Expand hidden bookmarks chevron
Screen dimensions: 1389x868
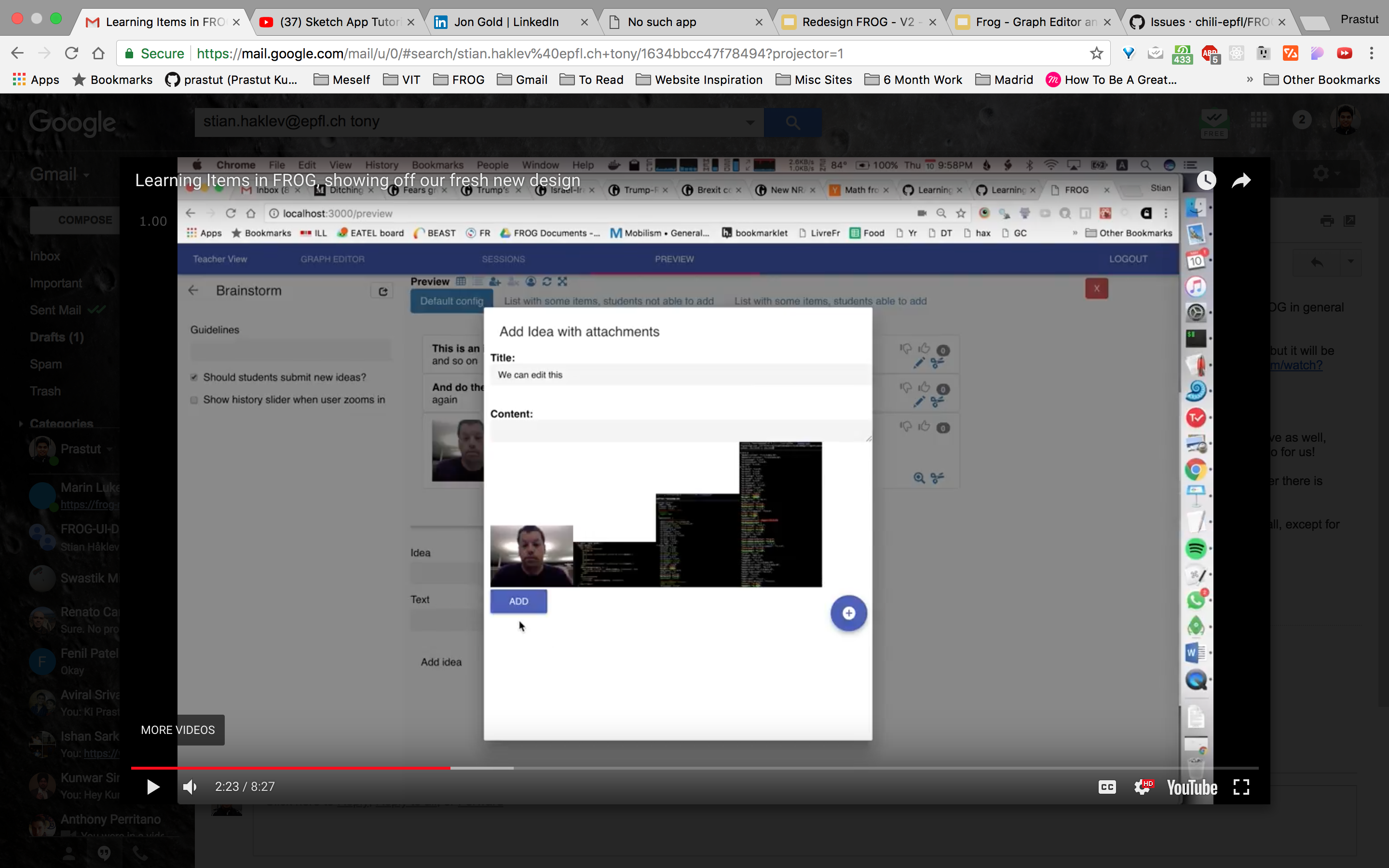click(1250, 80)
